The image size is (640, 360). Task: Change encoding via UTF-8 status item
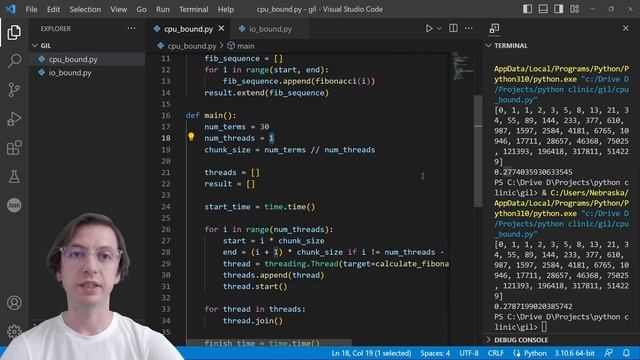tap(469, 353)
